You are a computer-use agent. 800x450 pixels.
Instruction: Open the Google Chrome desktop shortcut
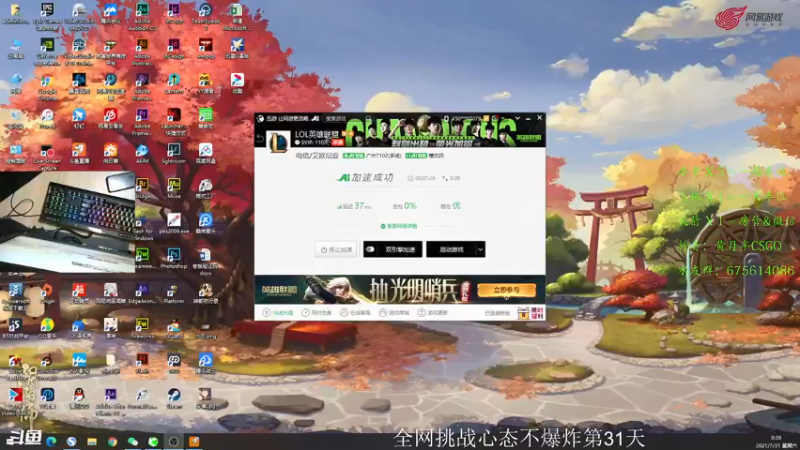point(47,87)
